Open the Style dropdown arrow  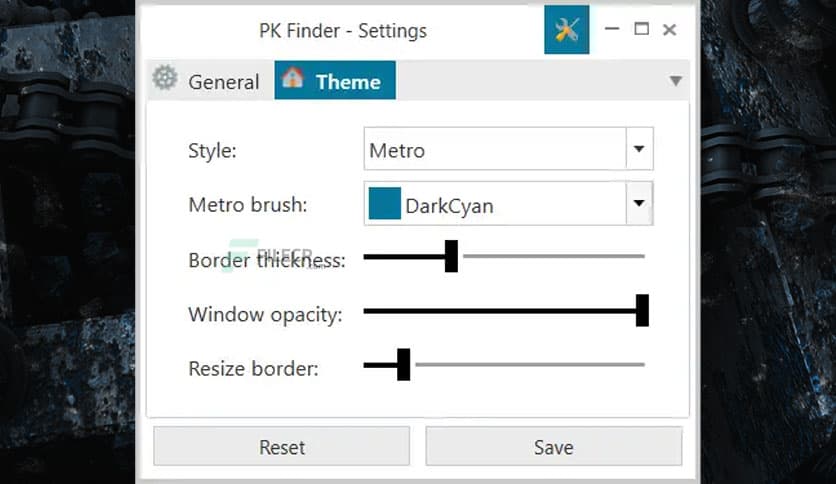[x=639, y=150]
